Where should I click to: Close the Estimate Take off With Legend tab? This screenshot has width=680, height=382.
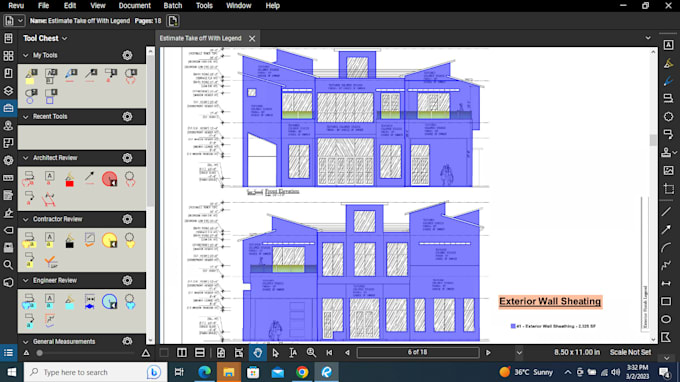(x=252, y=39)
